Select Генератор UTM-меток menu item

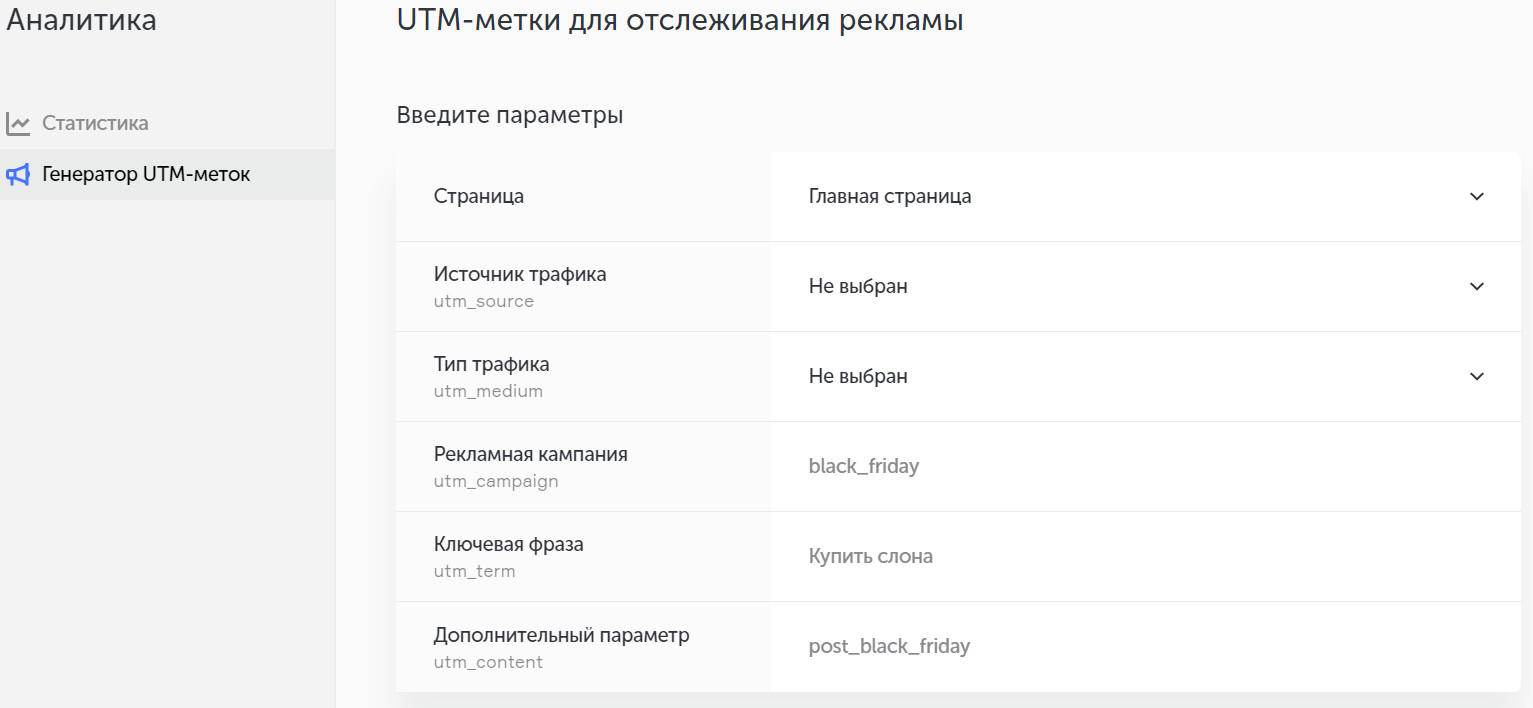pos(146,175)
